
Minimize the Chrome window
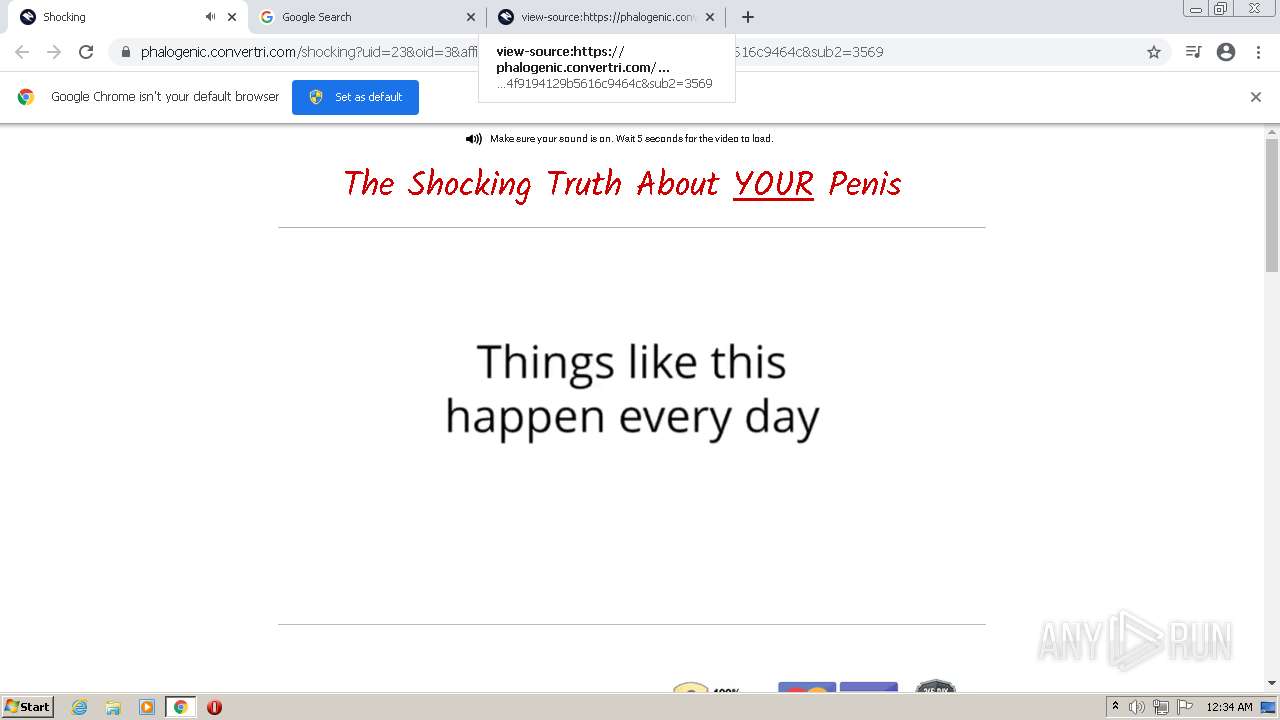1197,9
